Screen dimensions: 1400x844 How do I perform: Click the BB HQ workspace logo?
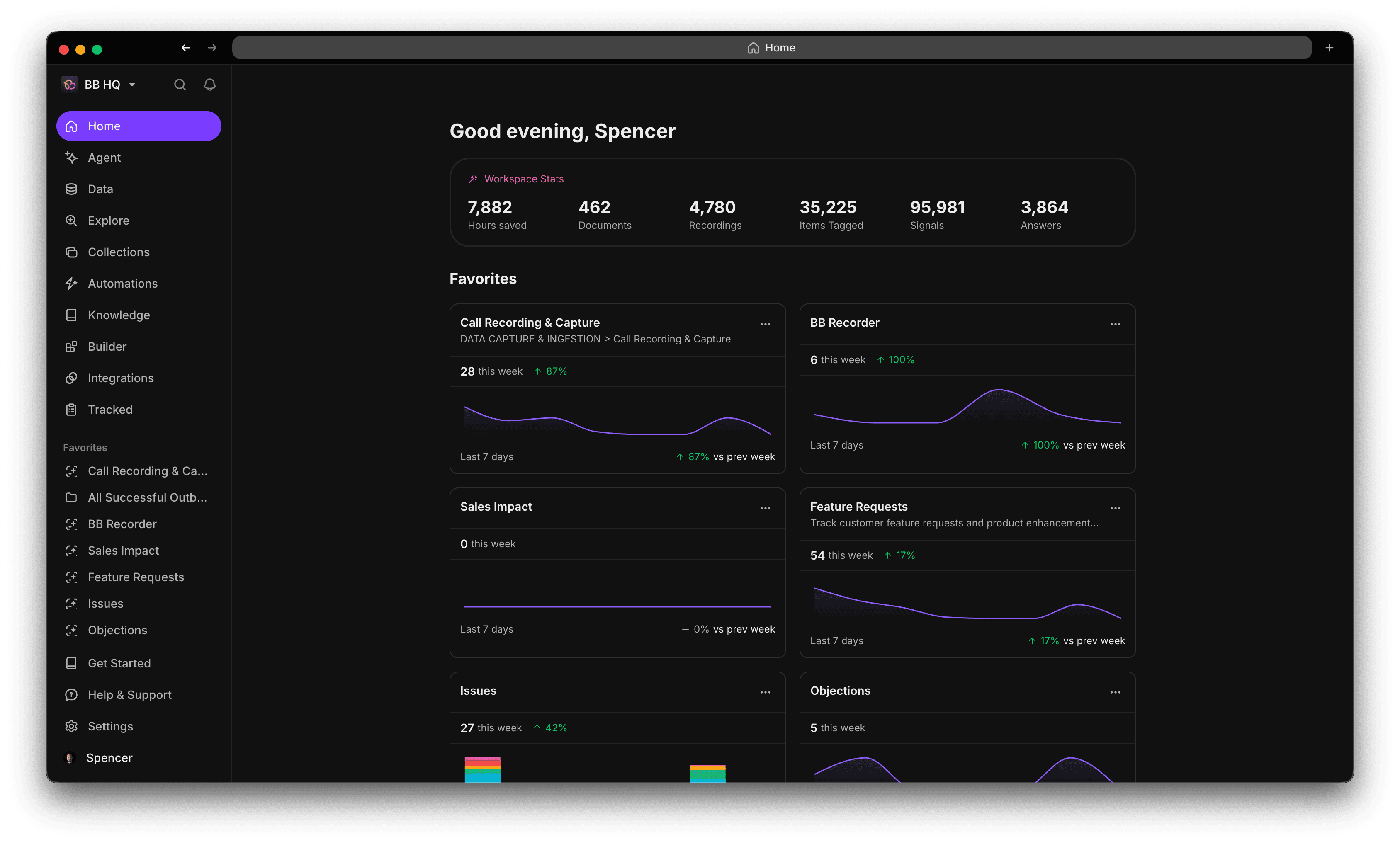point(69,85)
